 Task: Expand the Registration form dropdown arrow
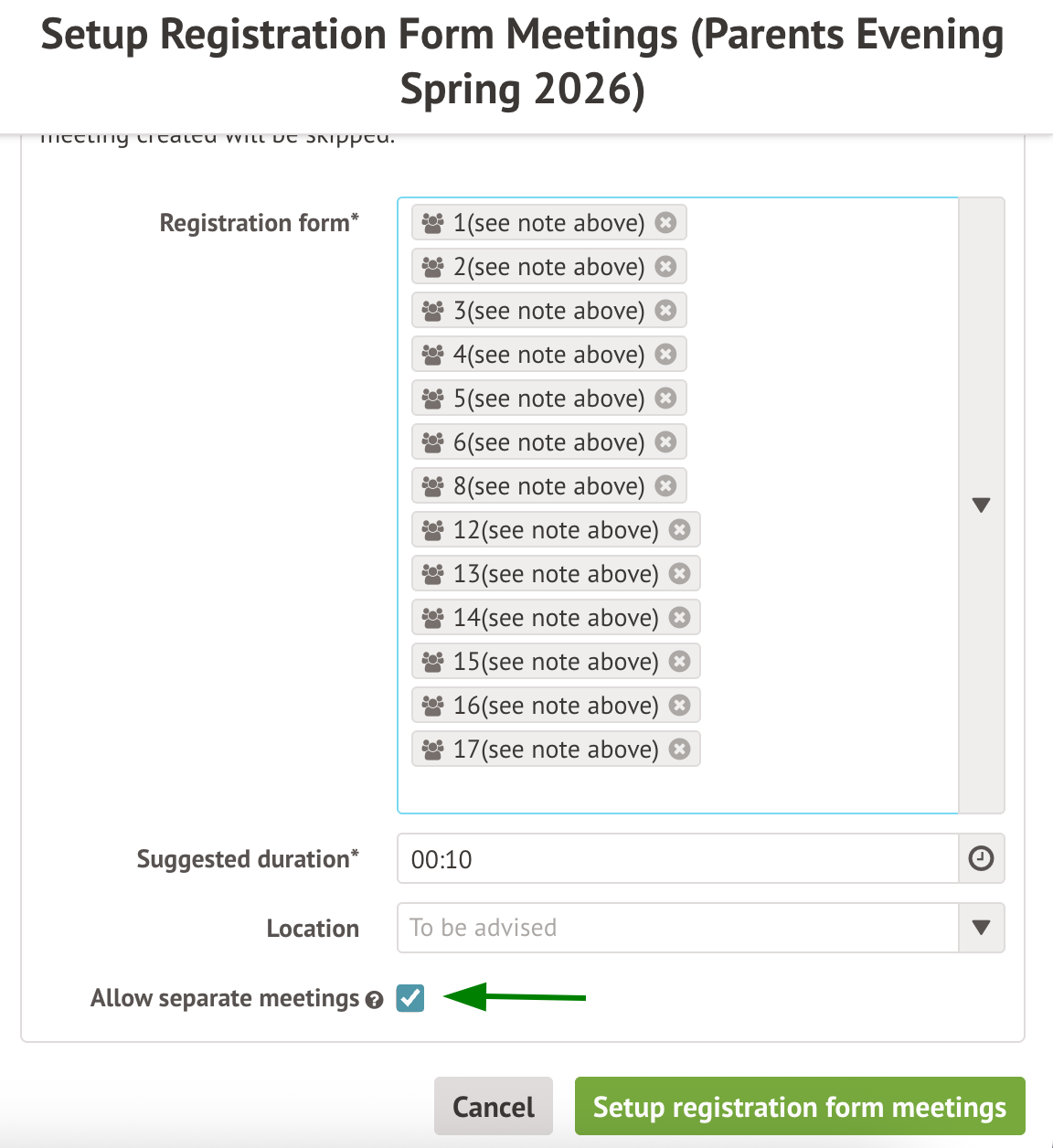tap(982, 505)
